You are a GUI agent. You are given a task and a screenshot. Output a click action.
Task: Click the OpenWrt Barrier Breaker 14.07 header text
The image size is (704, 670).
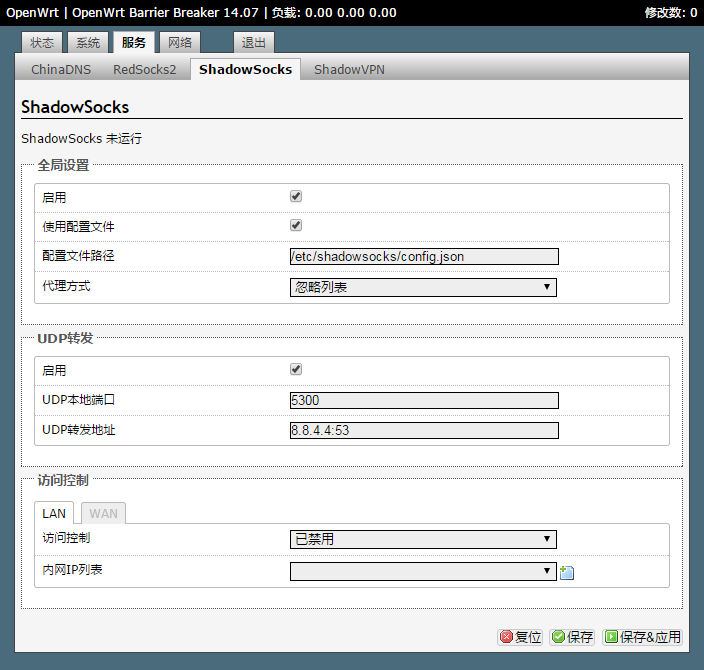pyautogui.click(x=165, y=13)
